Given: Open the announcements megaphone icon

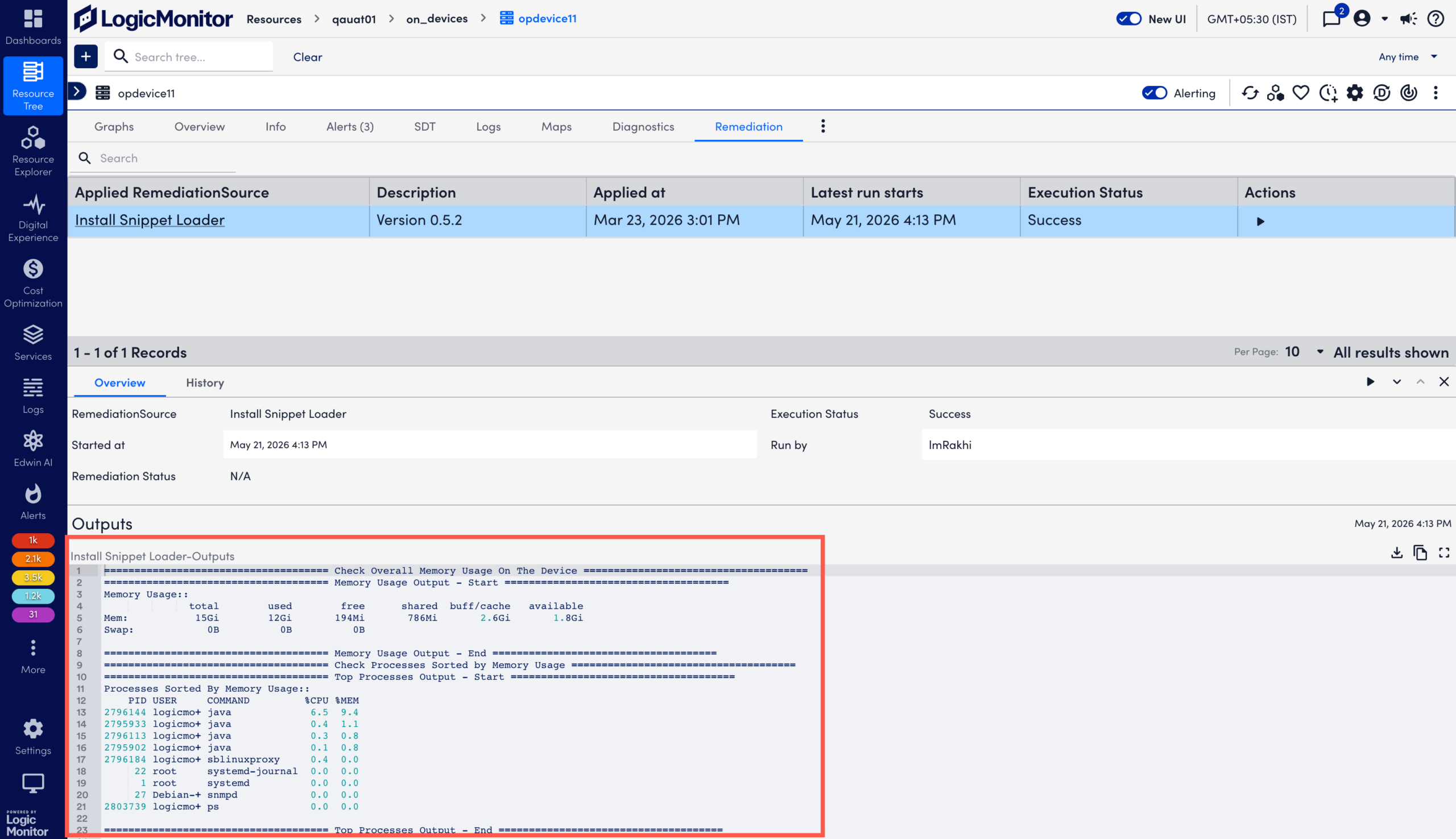Looking at the screenshot, I should pyautogui.click(x=1408, y=18).
